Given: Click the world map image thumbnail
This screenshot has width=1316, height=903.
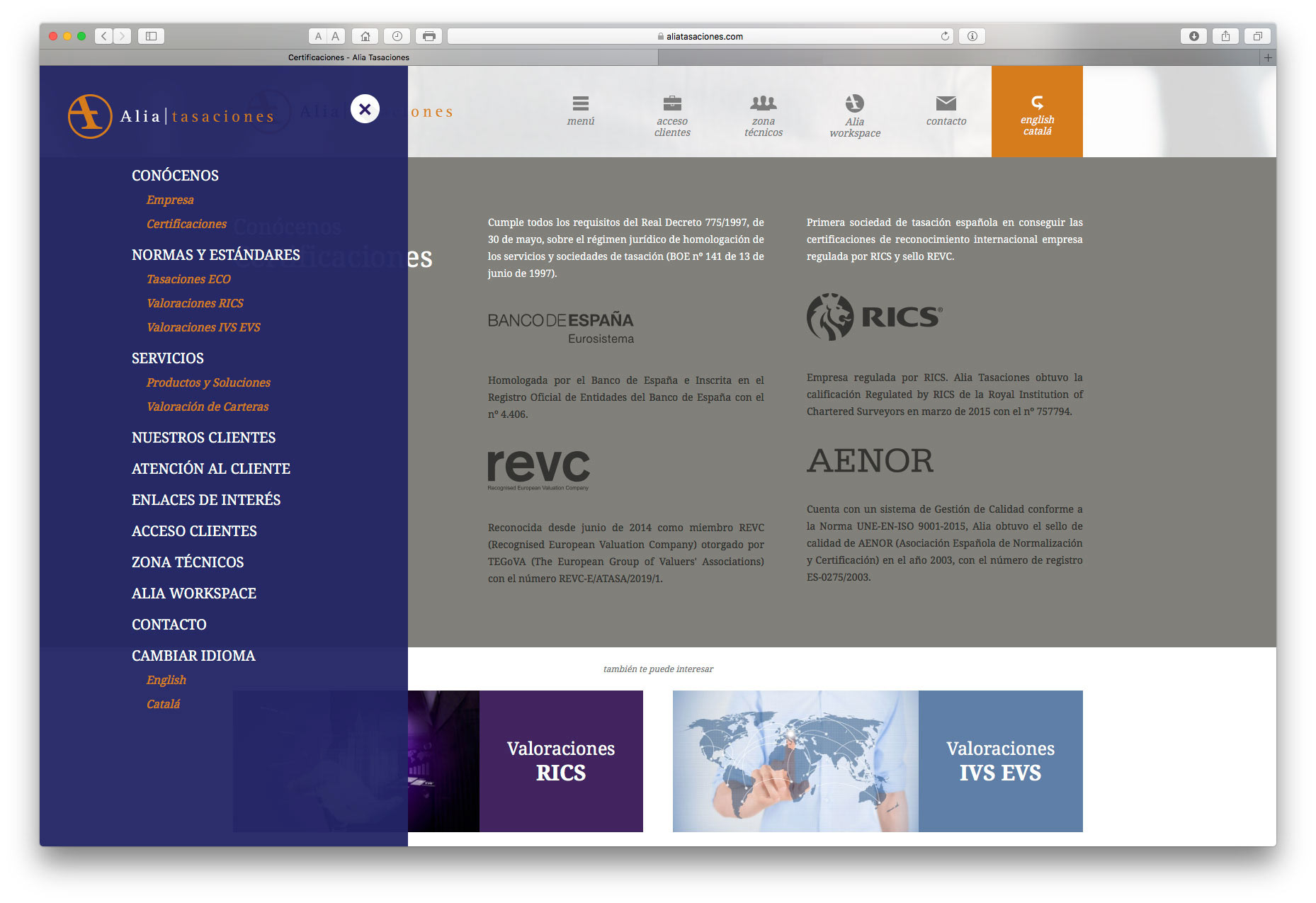Looking at the screenshot, I should 795,761.
